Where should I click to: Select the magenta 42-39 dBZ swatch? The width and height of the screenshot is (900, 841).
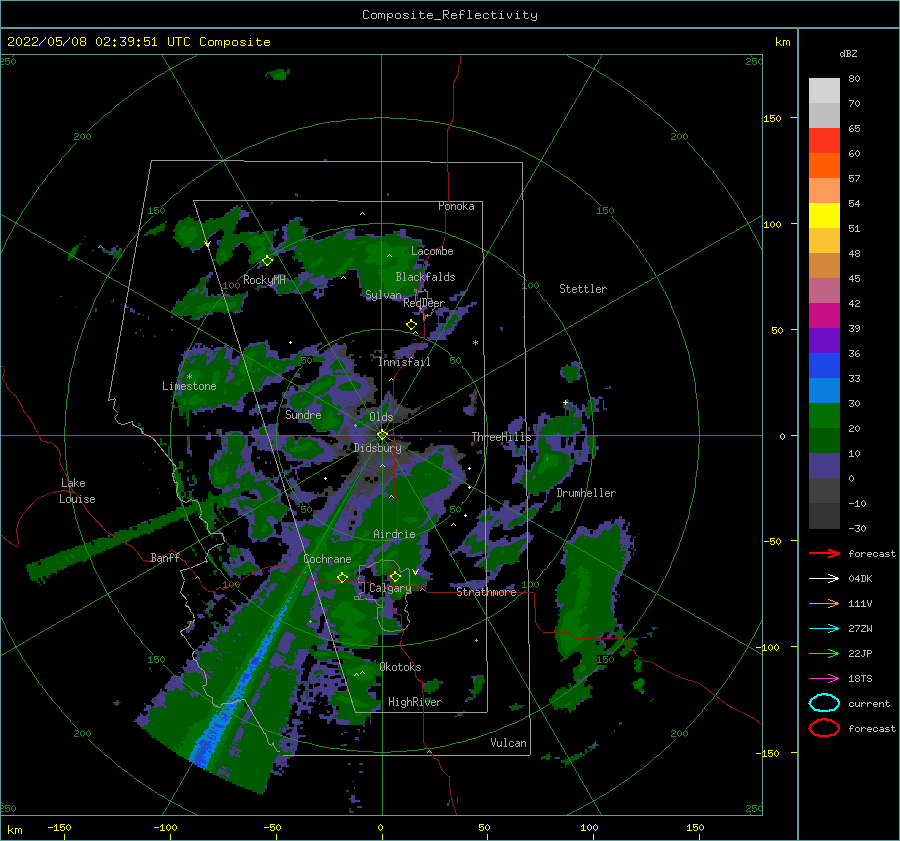824,316
